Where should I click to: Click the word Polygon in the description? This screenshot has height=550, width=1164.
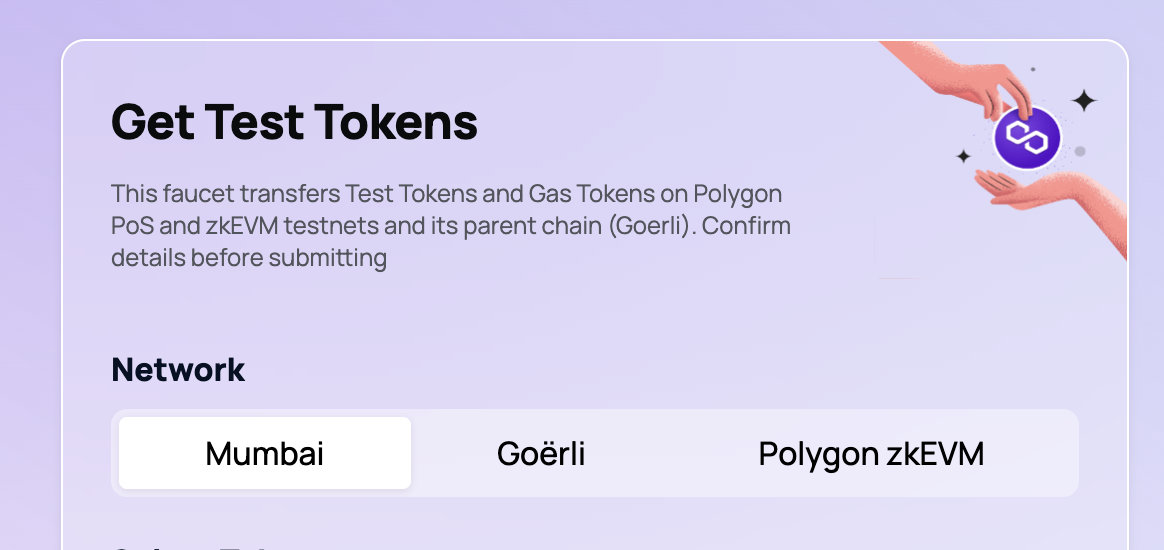pyautogui.click(x=737, y=194)
